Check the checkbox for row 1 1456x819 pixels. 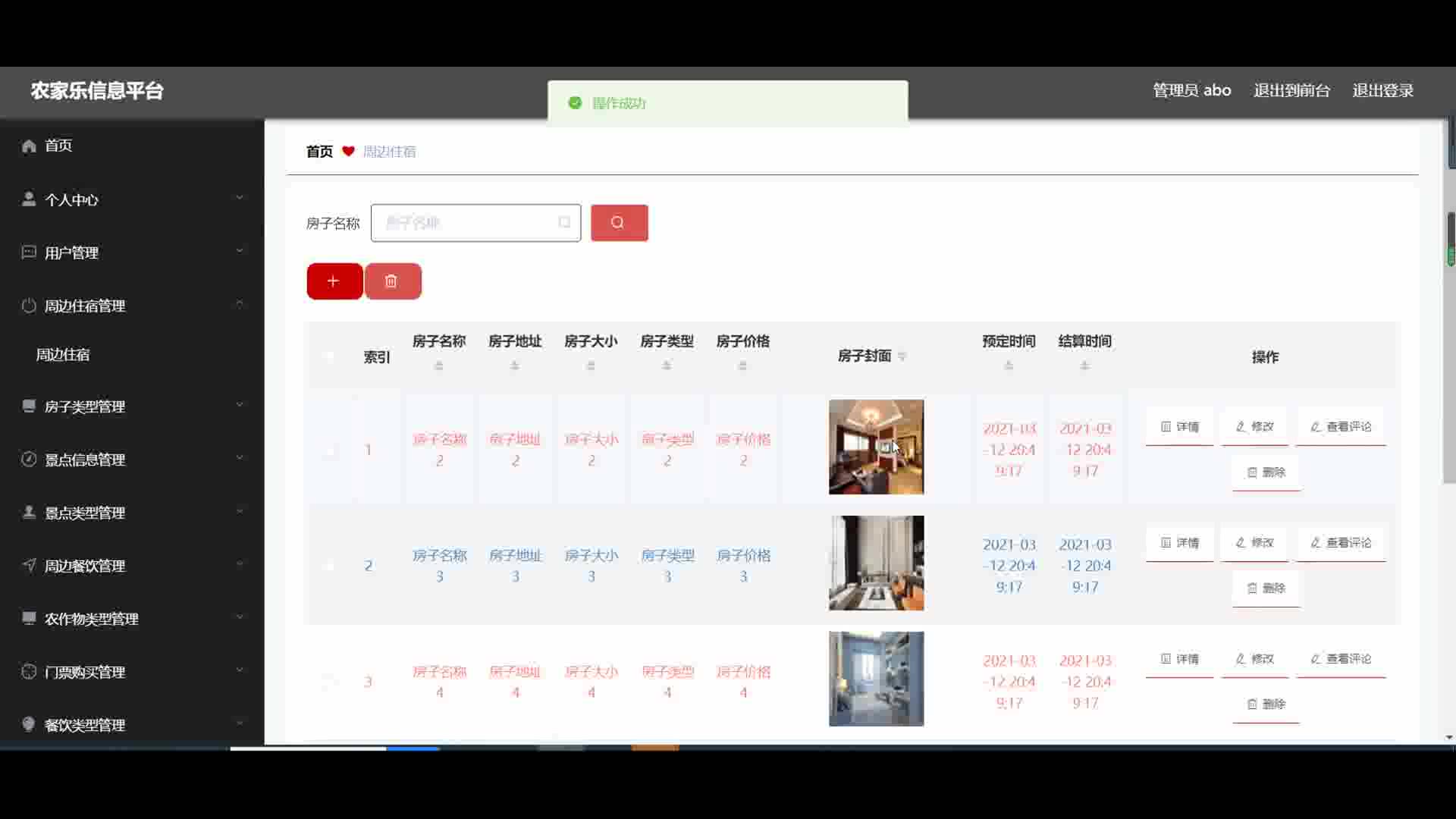click(x=329, y=450)
